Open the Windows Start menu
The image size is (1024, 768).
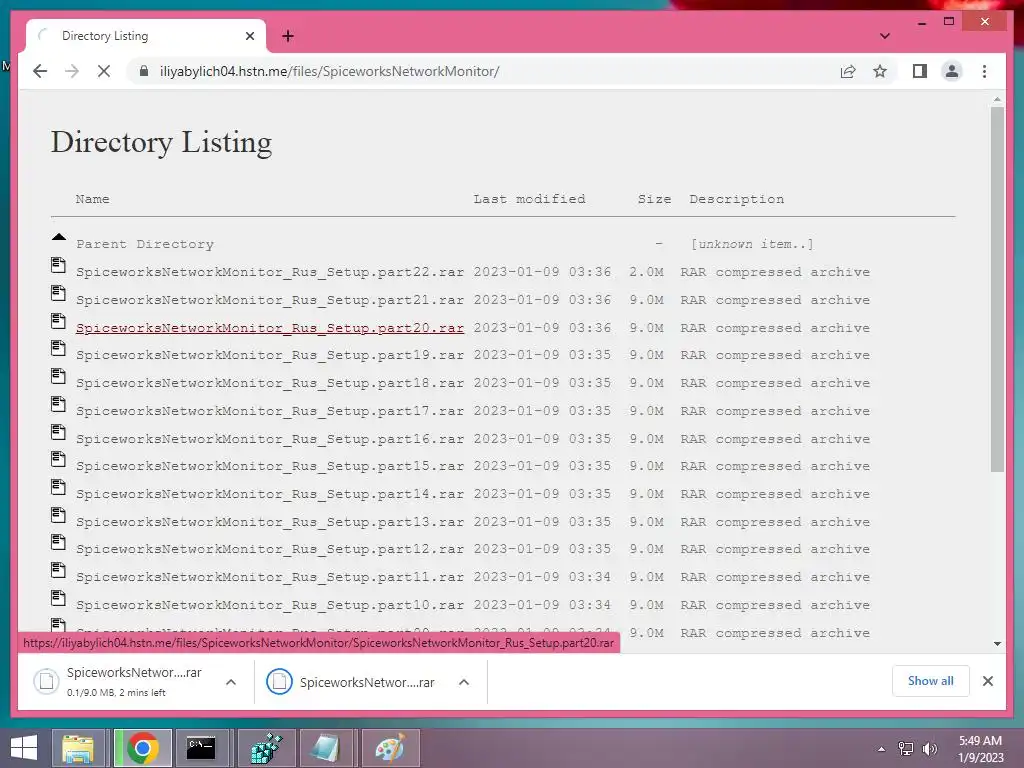24,748
